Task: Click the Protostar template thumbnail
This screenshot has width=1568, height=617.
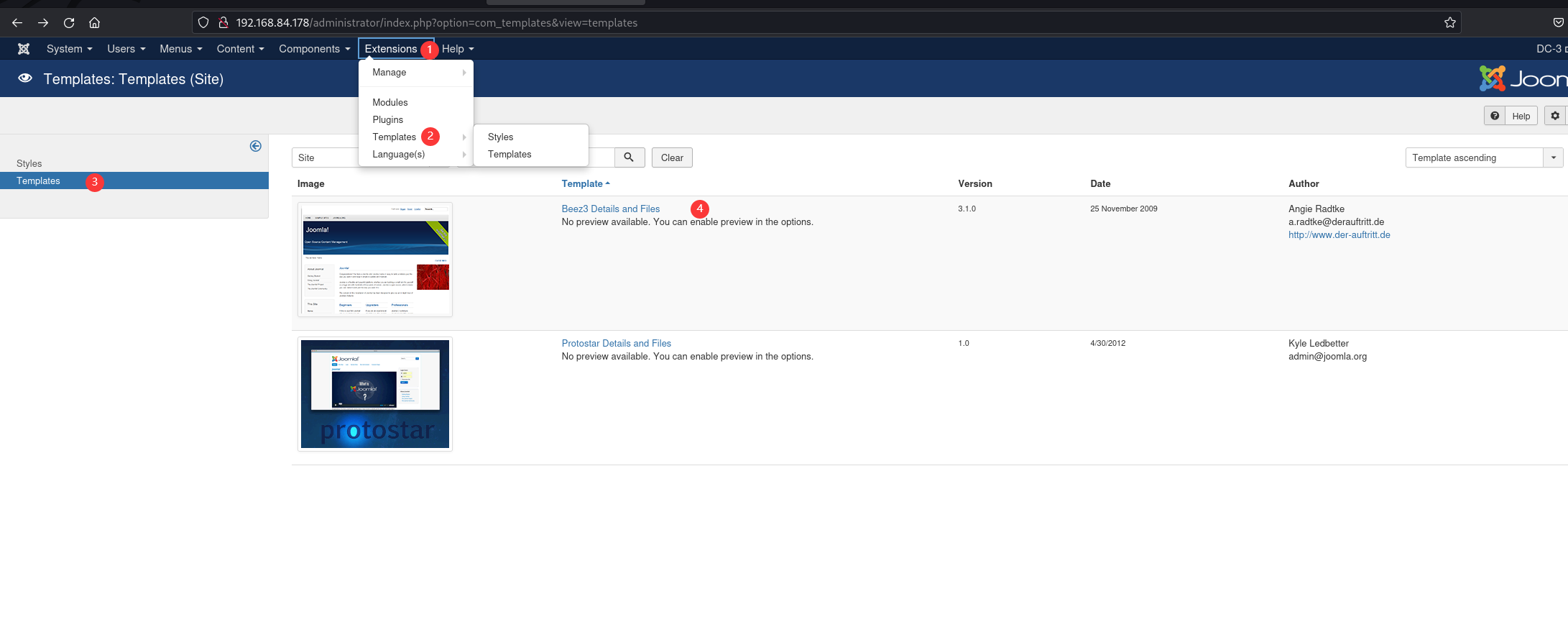Action: pyautogui.click(x=375, y=394)
